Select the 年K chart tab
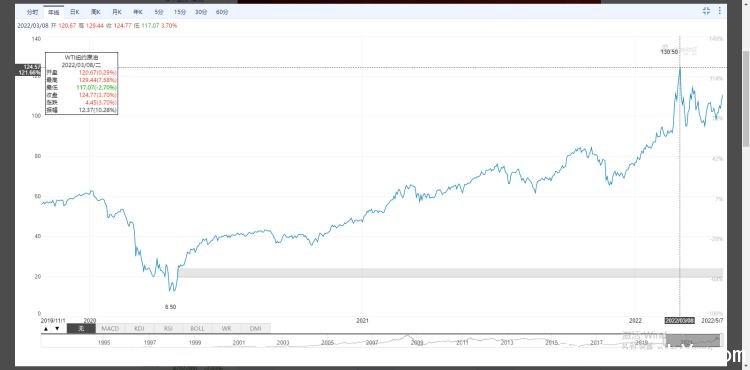The width and height of the screenshot is (750, 370). click(138, 12)
